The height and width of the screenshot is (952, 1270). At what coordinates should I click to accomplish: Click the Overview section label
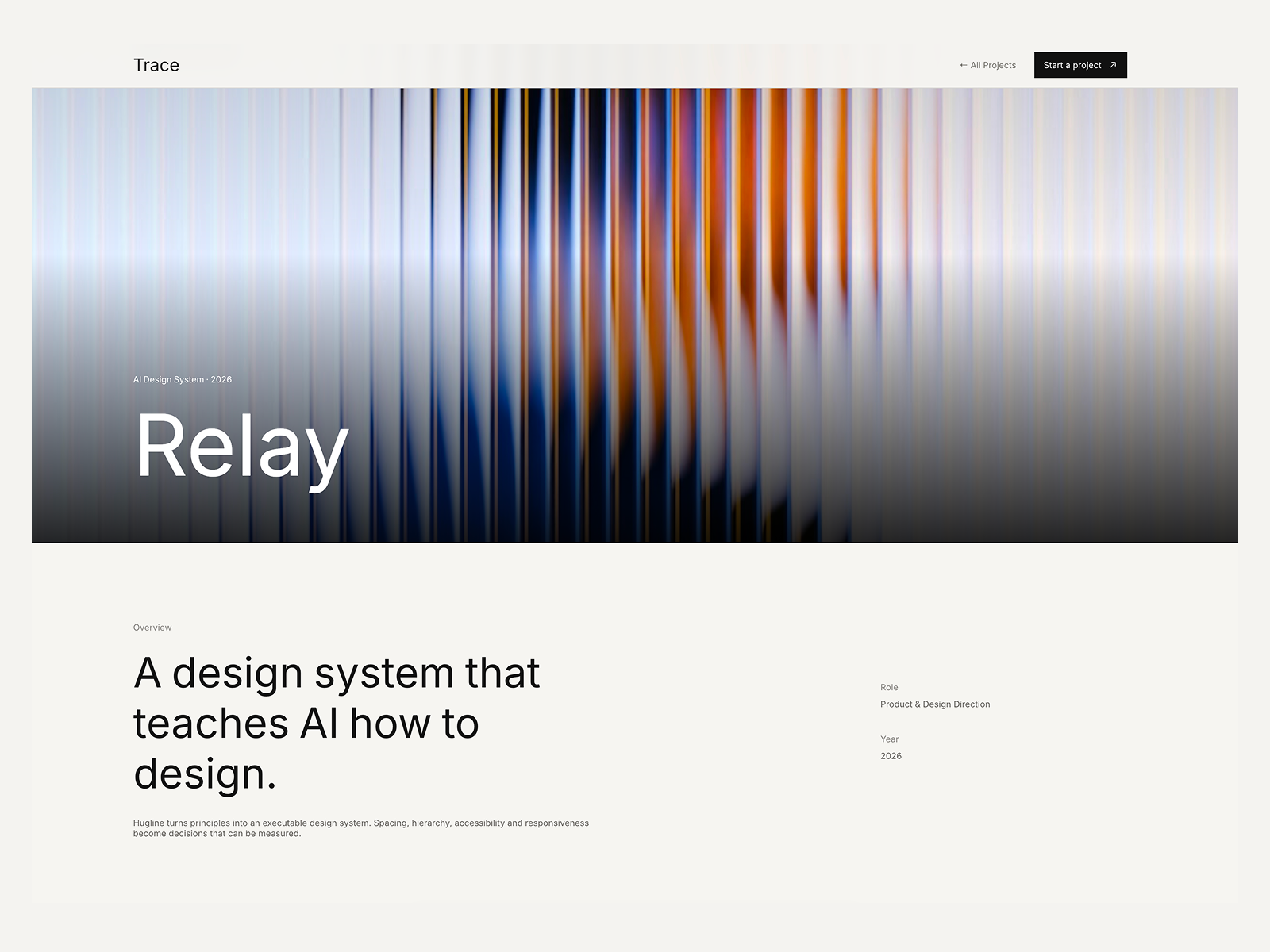[x=152, y=628]
